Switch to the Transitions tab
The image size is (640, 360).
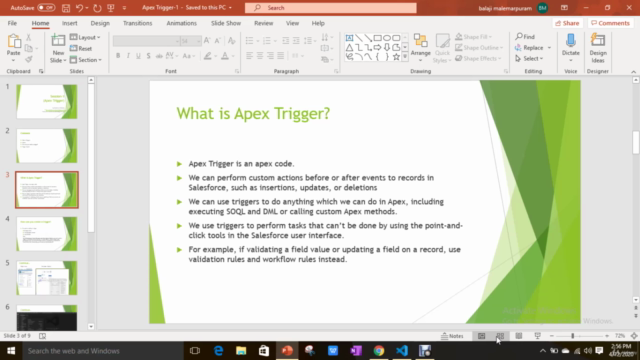[x=138, y=23]
